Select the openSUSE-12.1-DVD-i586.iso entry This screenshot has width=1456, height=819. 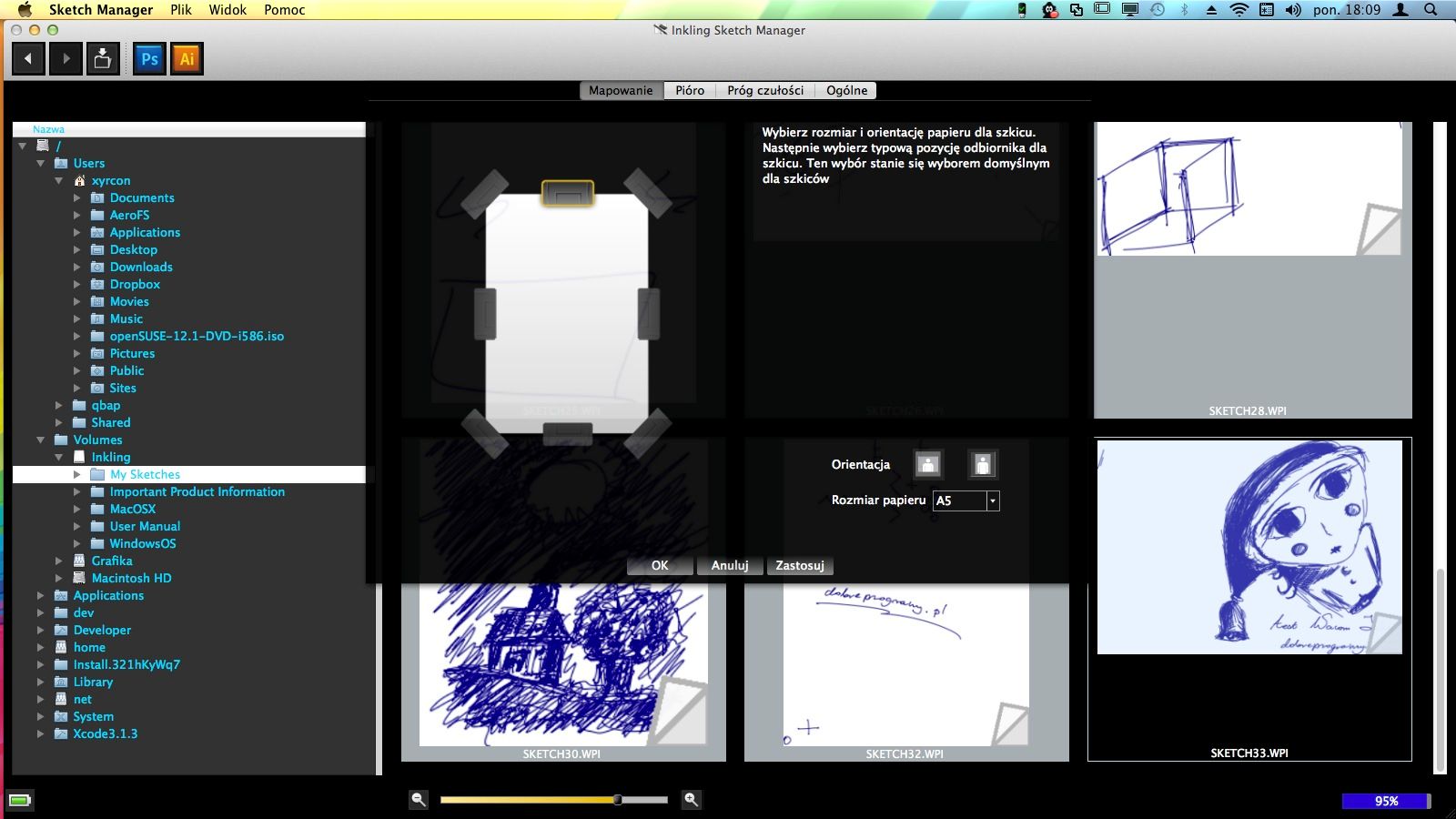(197, 336)
